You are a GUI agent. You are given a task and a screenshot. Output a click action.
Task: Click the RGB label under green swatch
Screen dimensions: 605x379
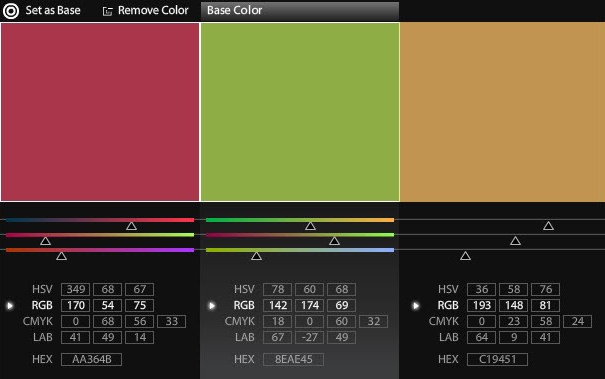click(244, 305)
